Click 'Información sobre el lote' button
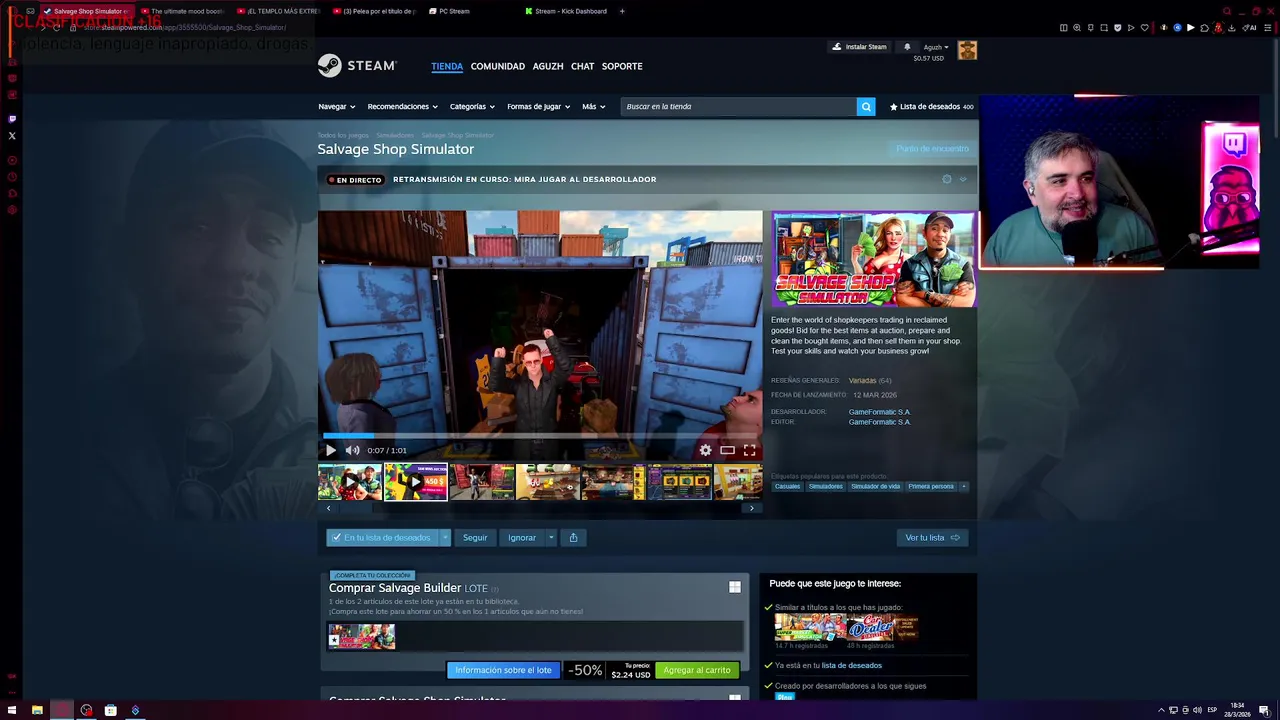The image size is (1280, 720). (x=503, y=670)
